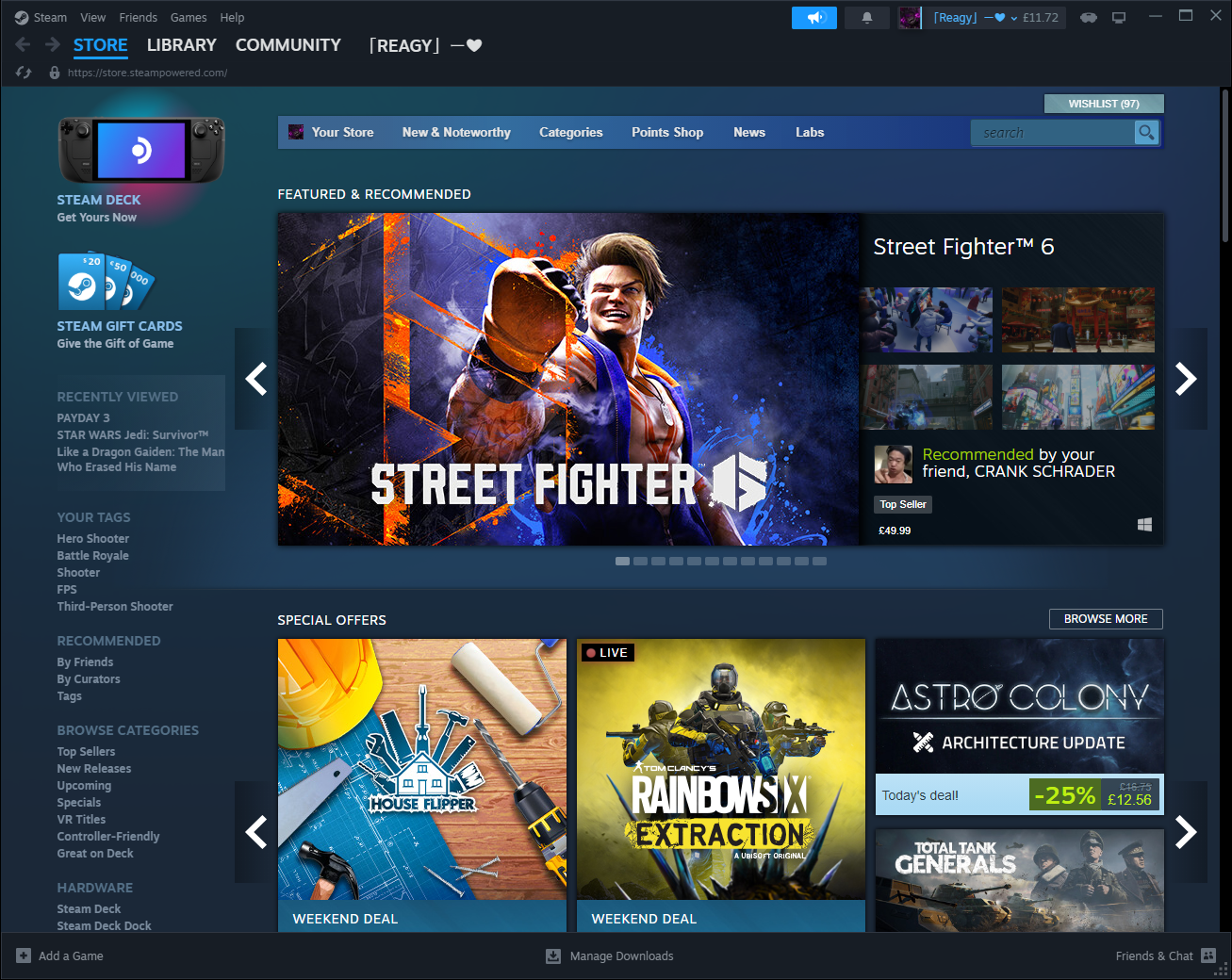Open Great on Deck category
Viewport: 1232px width, 980px height.
tap(94, 853)
